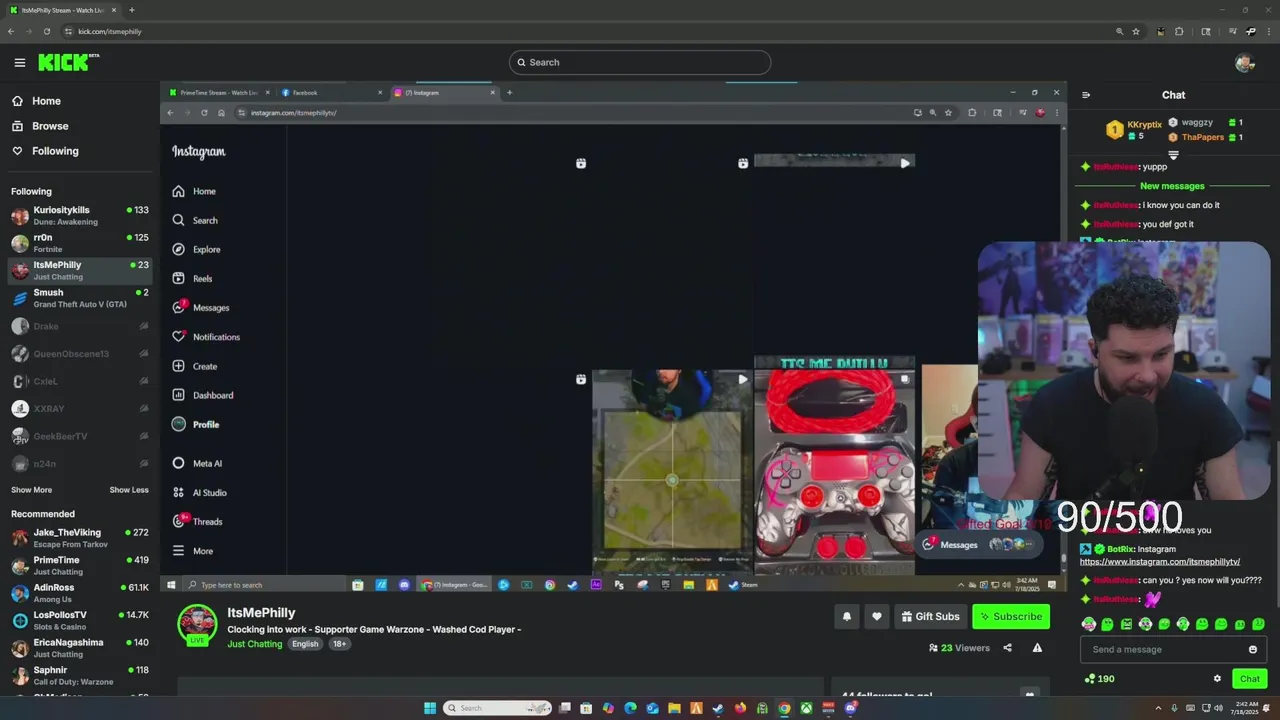Image resolution: width=1280 pixels, height=720 pixels.
Task: Open Discord from the taskbar
Action: click(x=850, y=708)
